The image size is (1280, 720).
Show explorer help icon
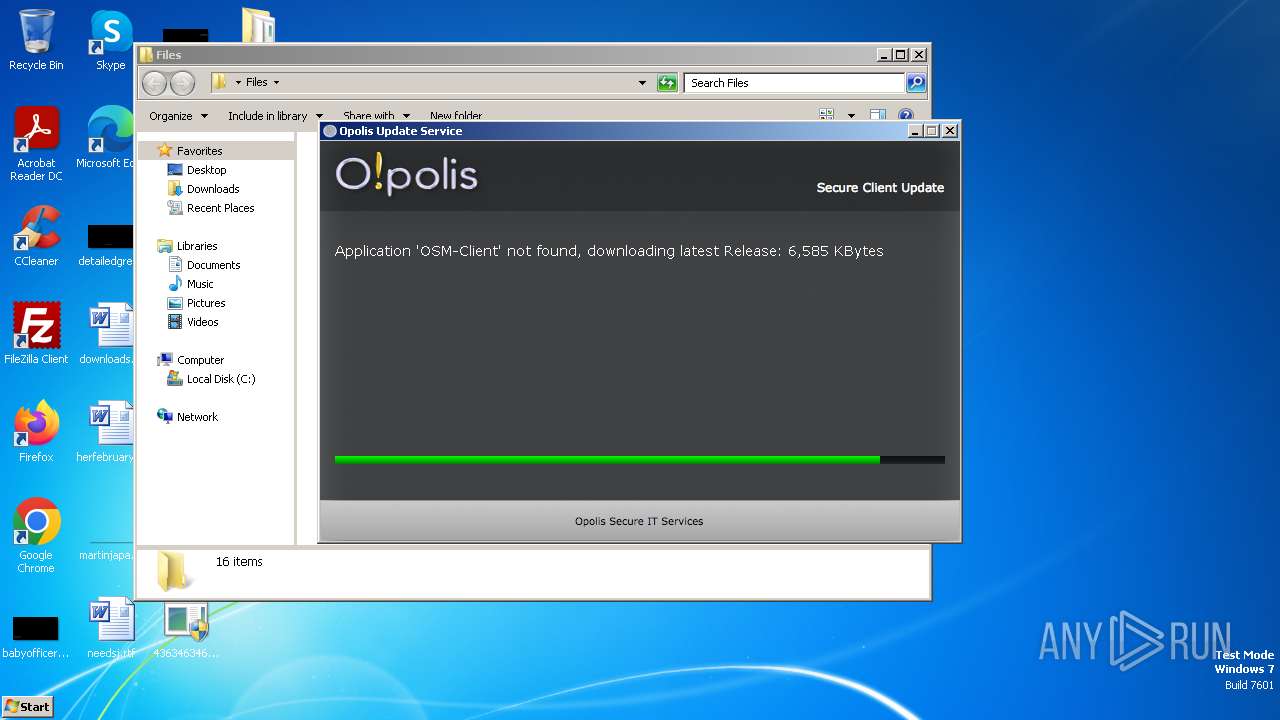[905, 116]
